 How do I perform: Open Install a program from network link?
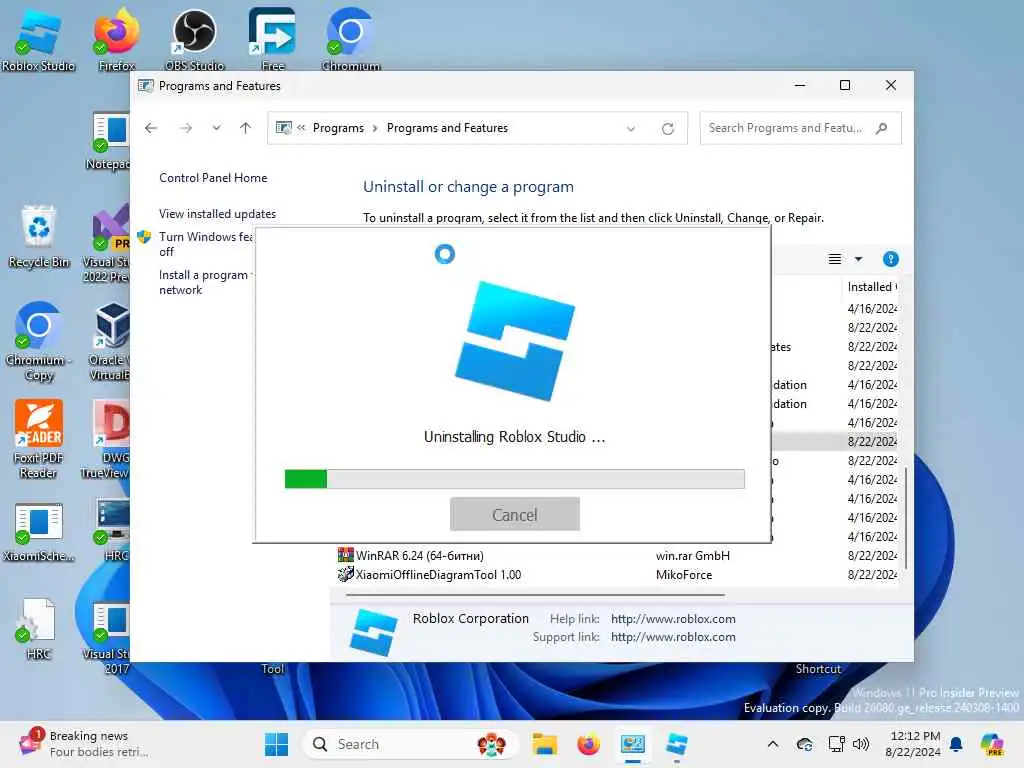pos(204,282)
